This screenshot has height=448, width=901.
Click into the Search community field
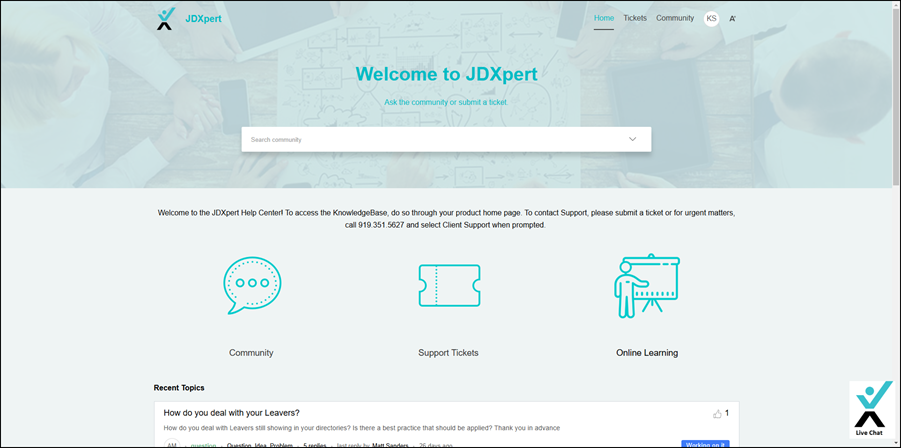click(430, 139)
